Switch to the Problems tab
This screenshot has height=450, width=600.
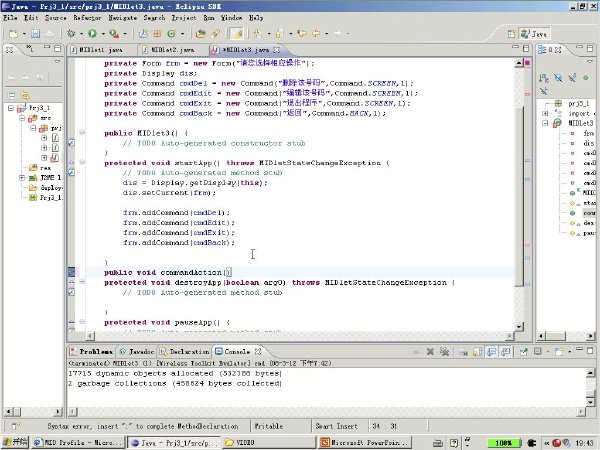91,351
